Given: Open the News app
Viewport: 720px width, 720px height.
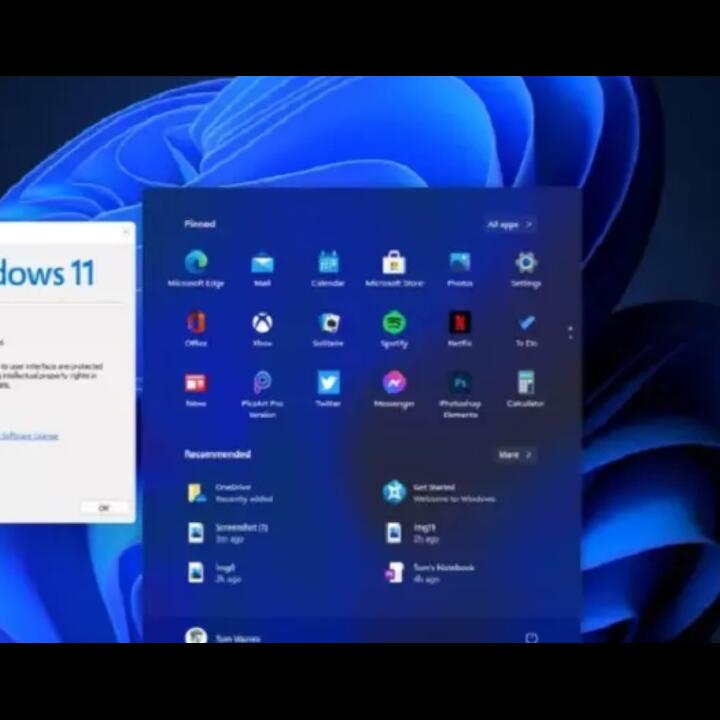Looking at the screenshot, I should (196, 389).
